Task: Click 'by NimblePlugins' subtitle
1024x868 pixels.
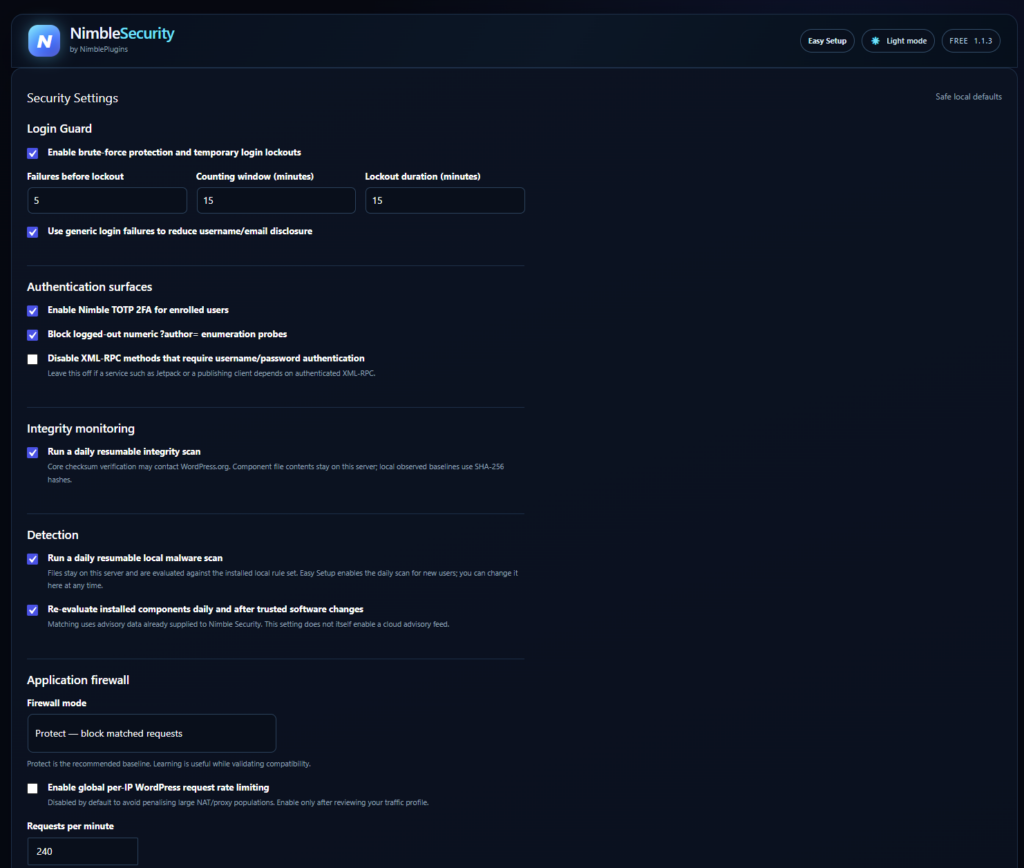Action: pos(99,49)
